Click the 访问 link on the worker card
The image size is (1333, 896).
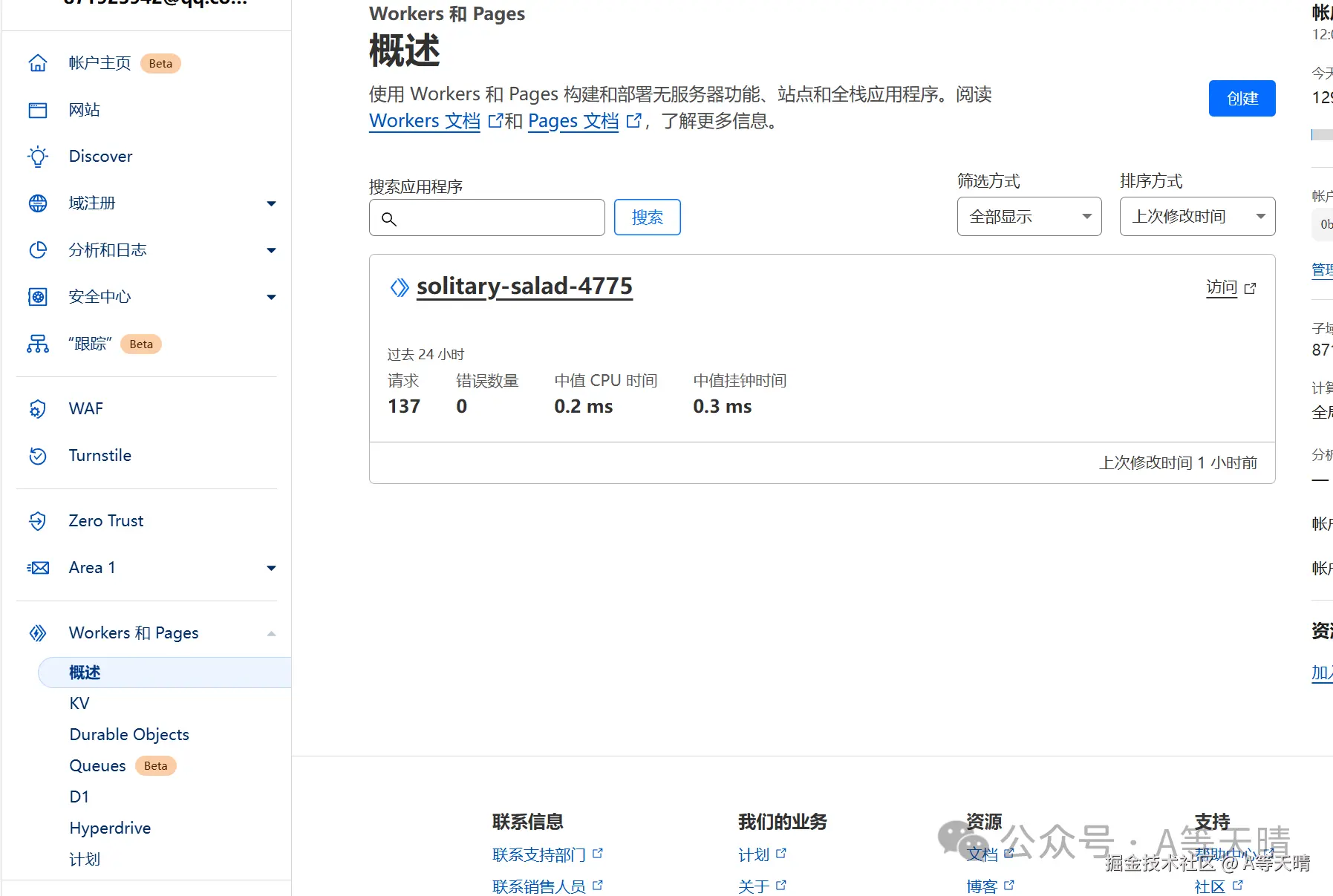pyautogui.click(x=1222, y=288)
